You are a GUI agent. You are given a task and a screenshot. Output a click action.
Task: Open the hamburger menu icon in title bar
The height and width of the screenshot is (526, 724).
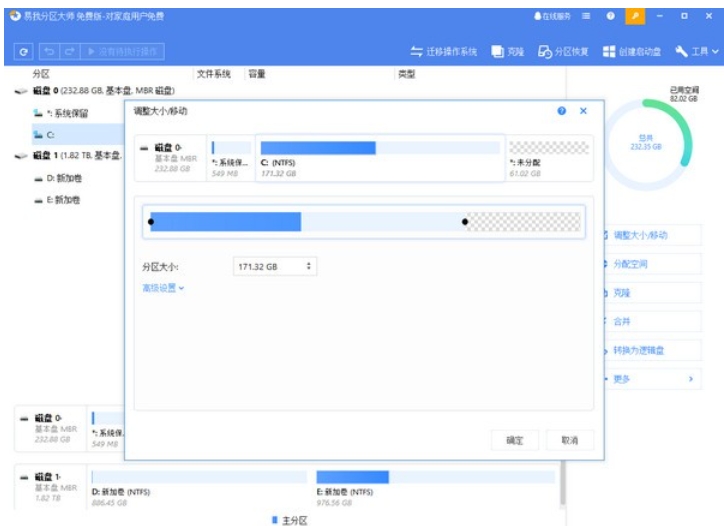tap(586, 16)
